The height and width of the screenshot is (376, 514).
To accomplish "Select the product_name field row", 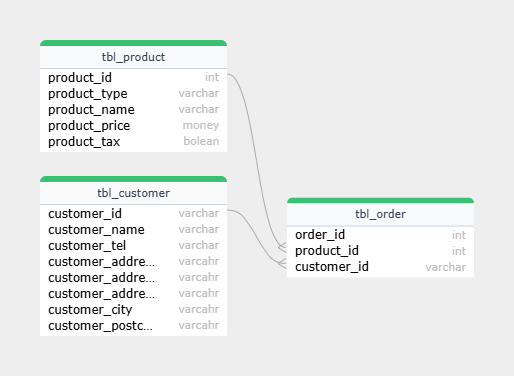I will [133, 109].
